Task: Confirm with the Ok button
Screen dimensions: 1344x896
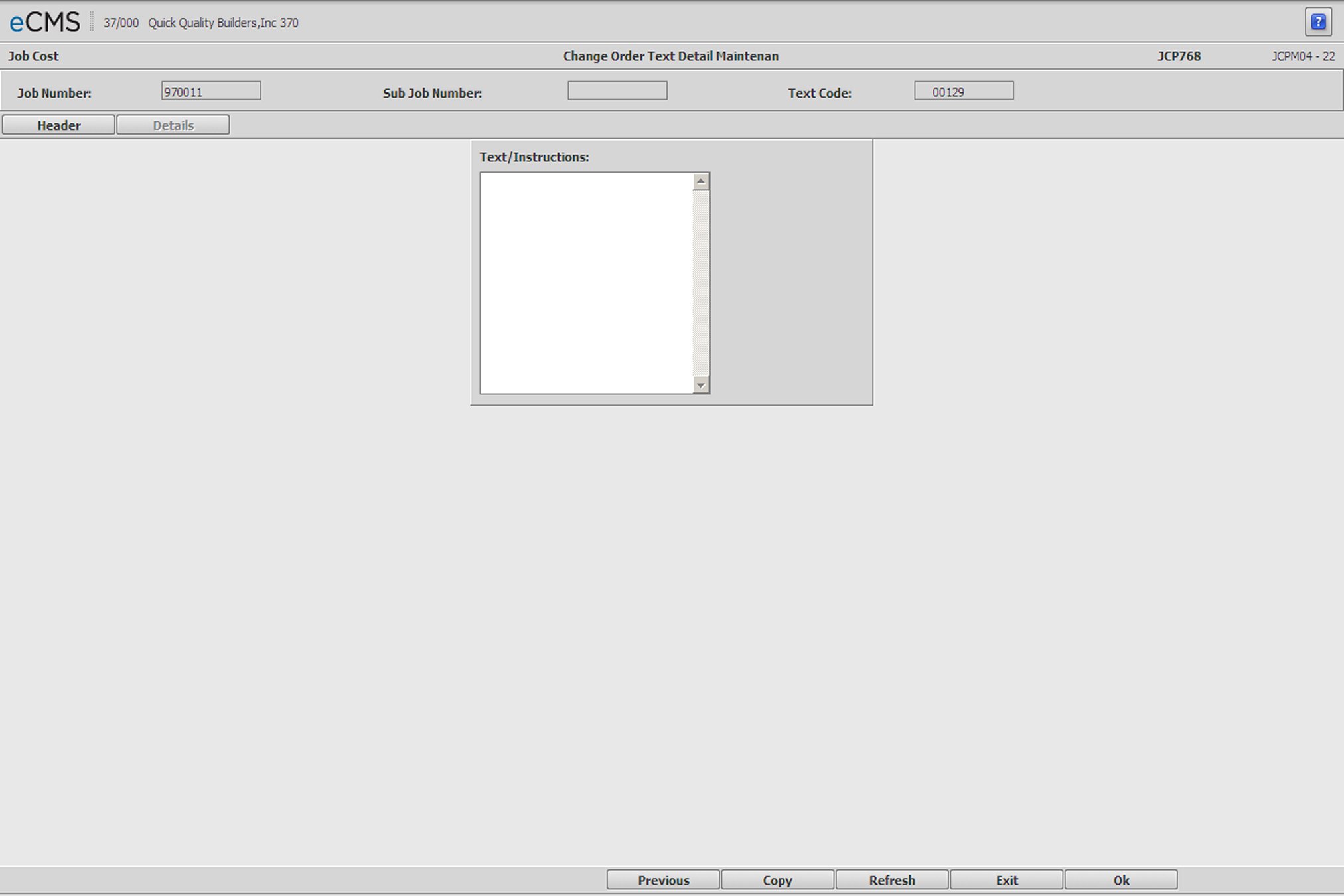Action: tap(1121, 880)
